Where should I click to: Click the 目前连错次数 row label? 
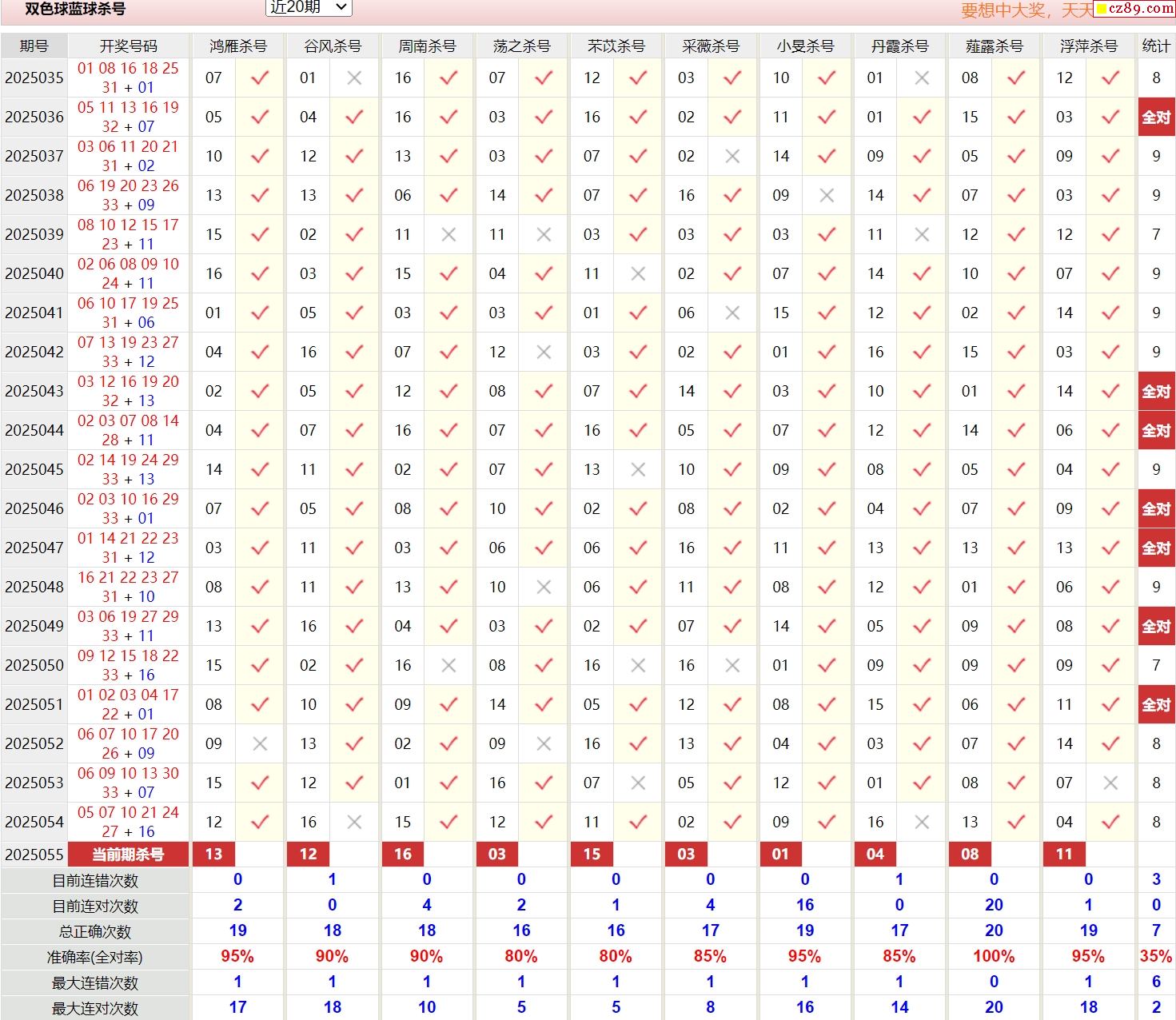(x=95, y=881)
